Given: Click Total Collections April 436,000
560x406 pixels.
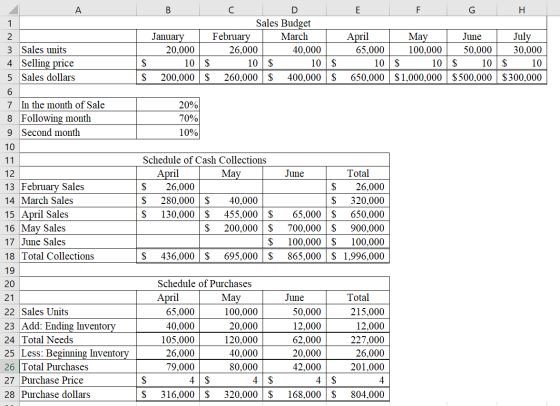Looking at the screenshot, I should tap(168, 256).
